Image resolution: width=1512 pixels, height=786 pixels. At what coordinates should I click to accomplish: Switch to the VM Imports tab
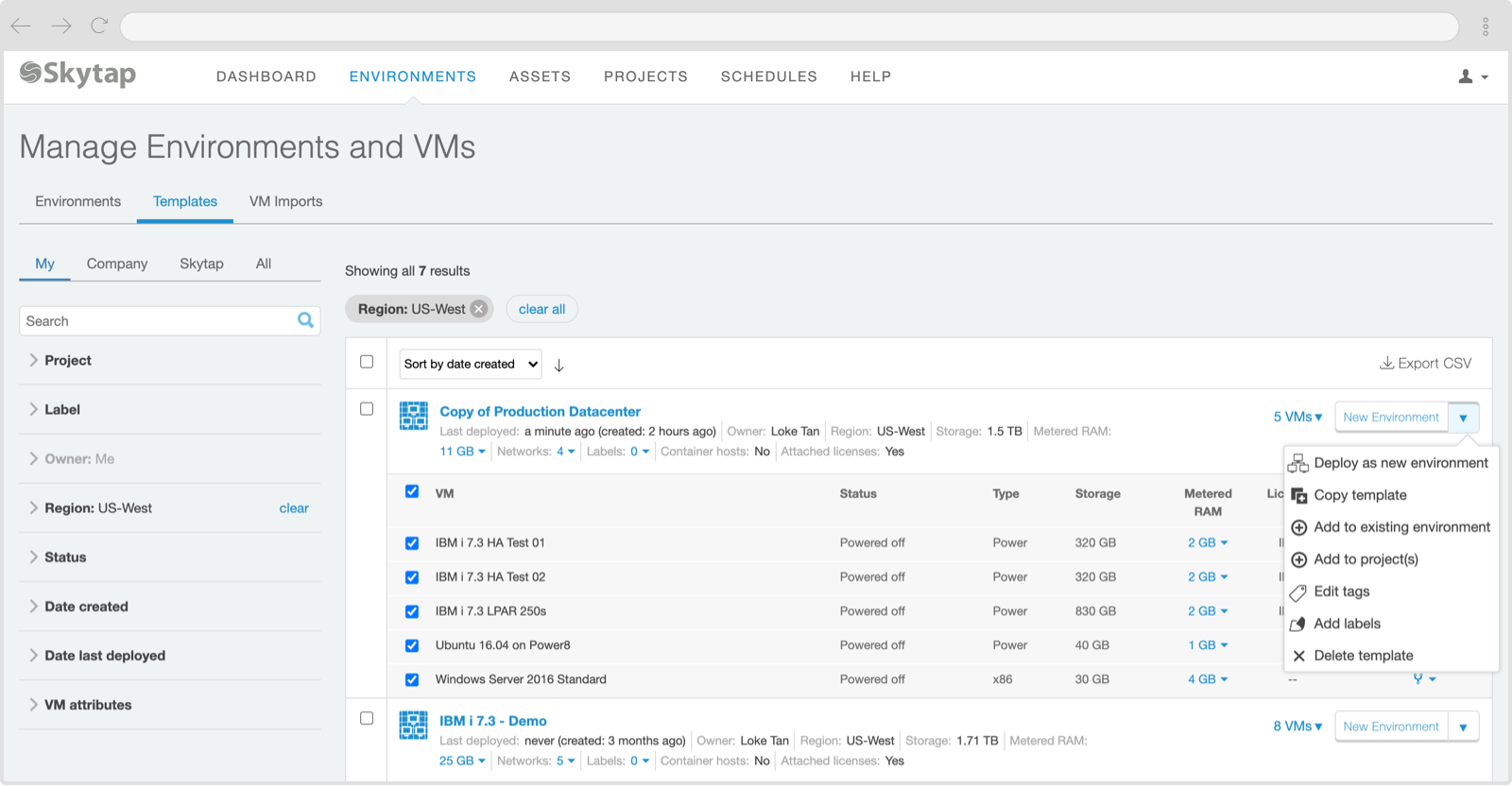pos(285,201)
